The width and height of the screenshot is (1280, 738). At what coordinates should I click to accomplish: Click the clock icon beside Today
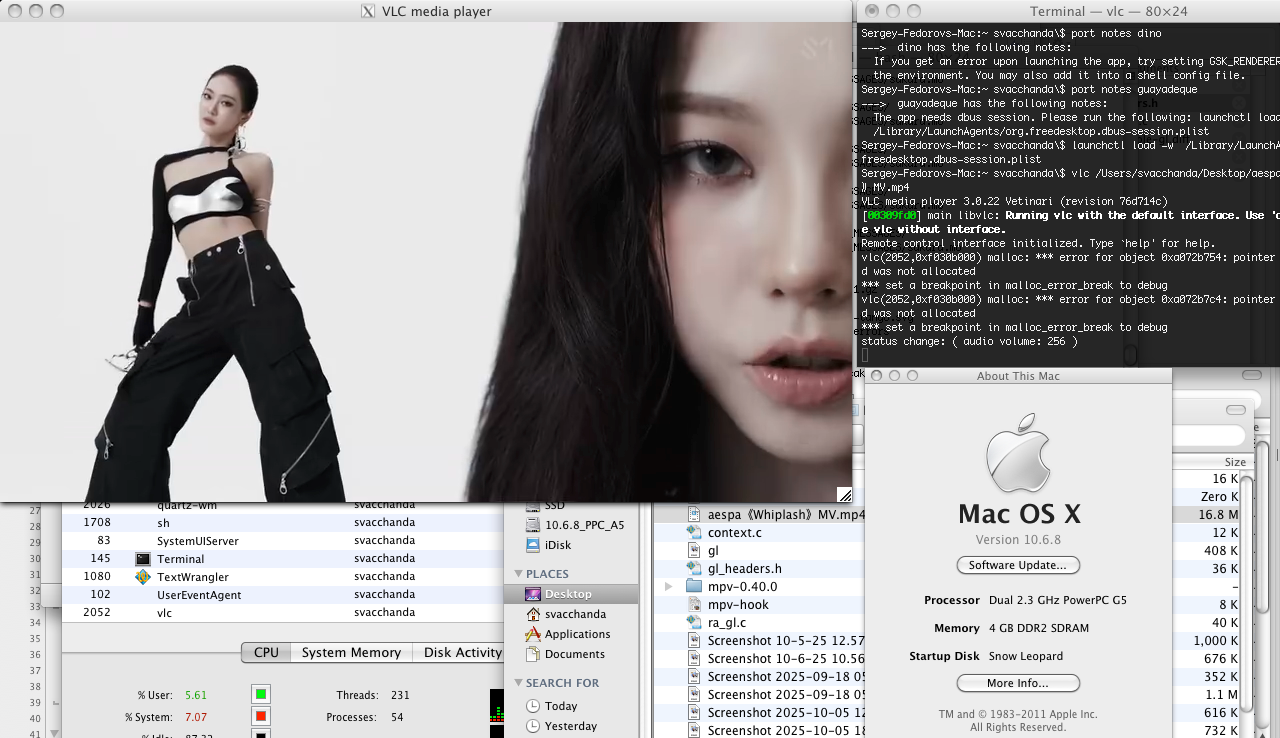pyautogui.click(x=534, y=706)
